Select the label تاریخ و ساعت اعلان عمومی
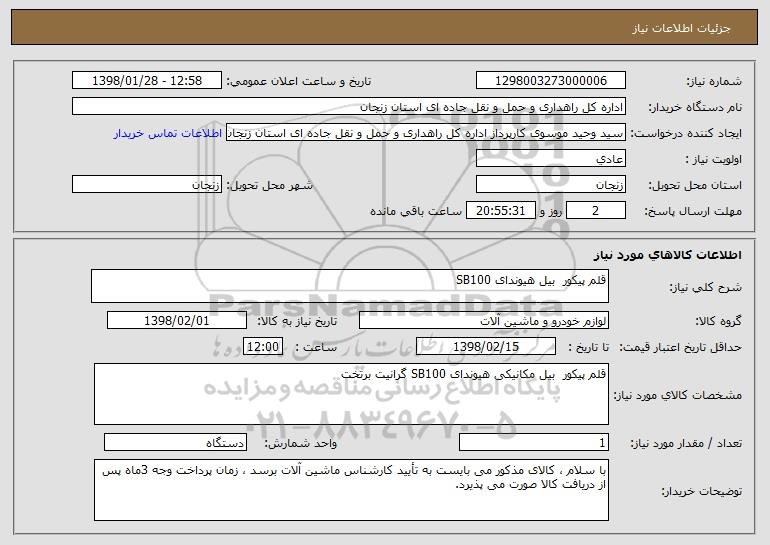Viewport: 770px width, 545px height. pyautogui.click(x=299, y=82)
